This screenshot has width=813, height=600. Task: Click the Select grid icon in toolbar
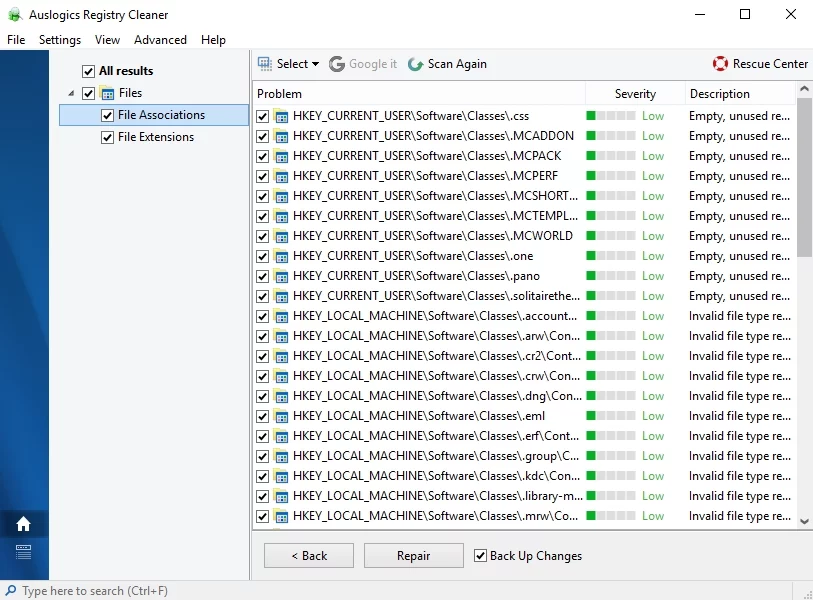coord(265,64)
